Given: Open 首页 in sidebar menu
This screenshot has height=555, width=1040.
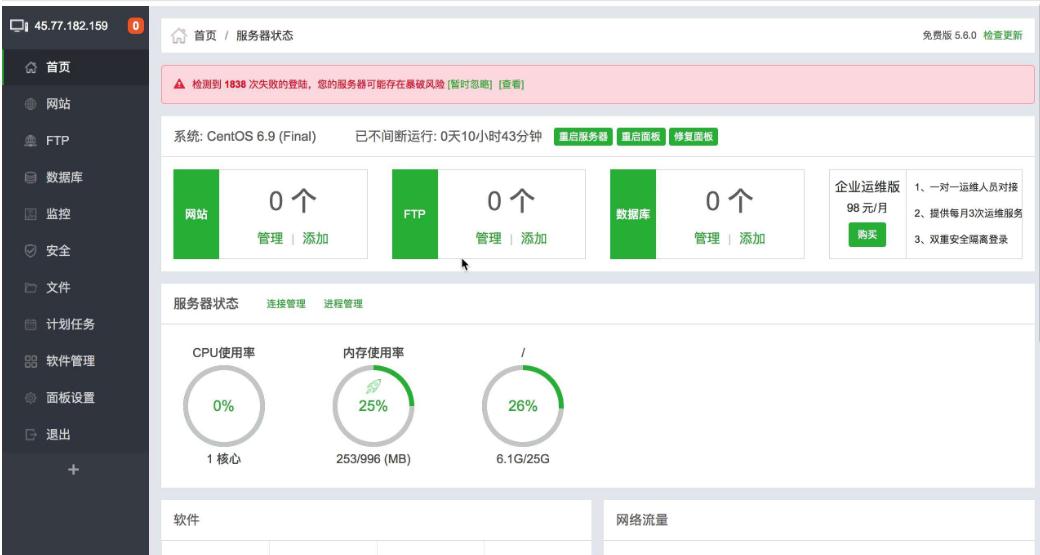Looking at the screenshot, I should click(x=76, y=67).
